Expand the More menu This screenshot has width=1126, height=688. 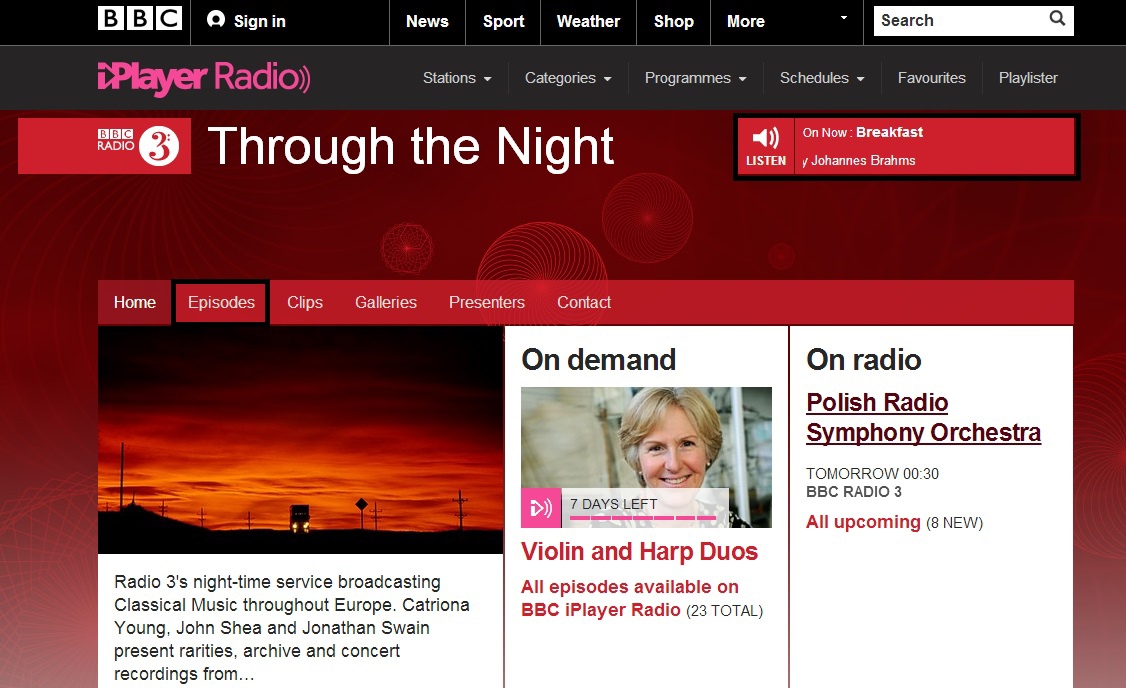[x=745, y=22]
